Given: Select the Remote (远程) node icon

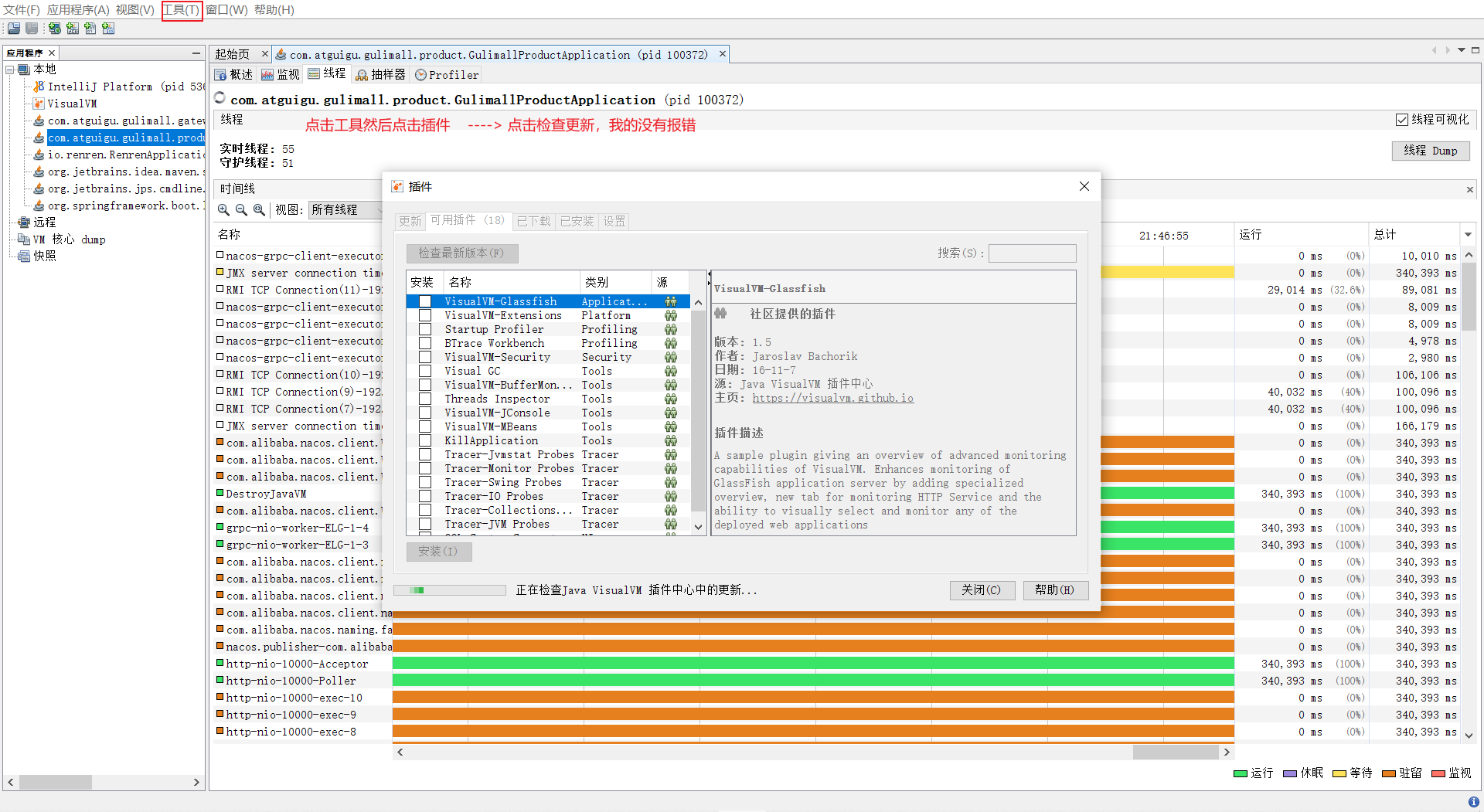Looking at the screenshot, I should [x=24, y=223].
